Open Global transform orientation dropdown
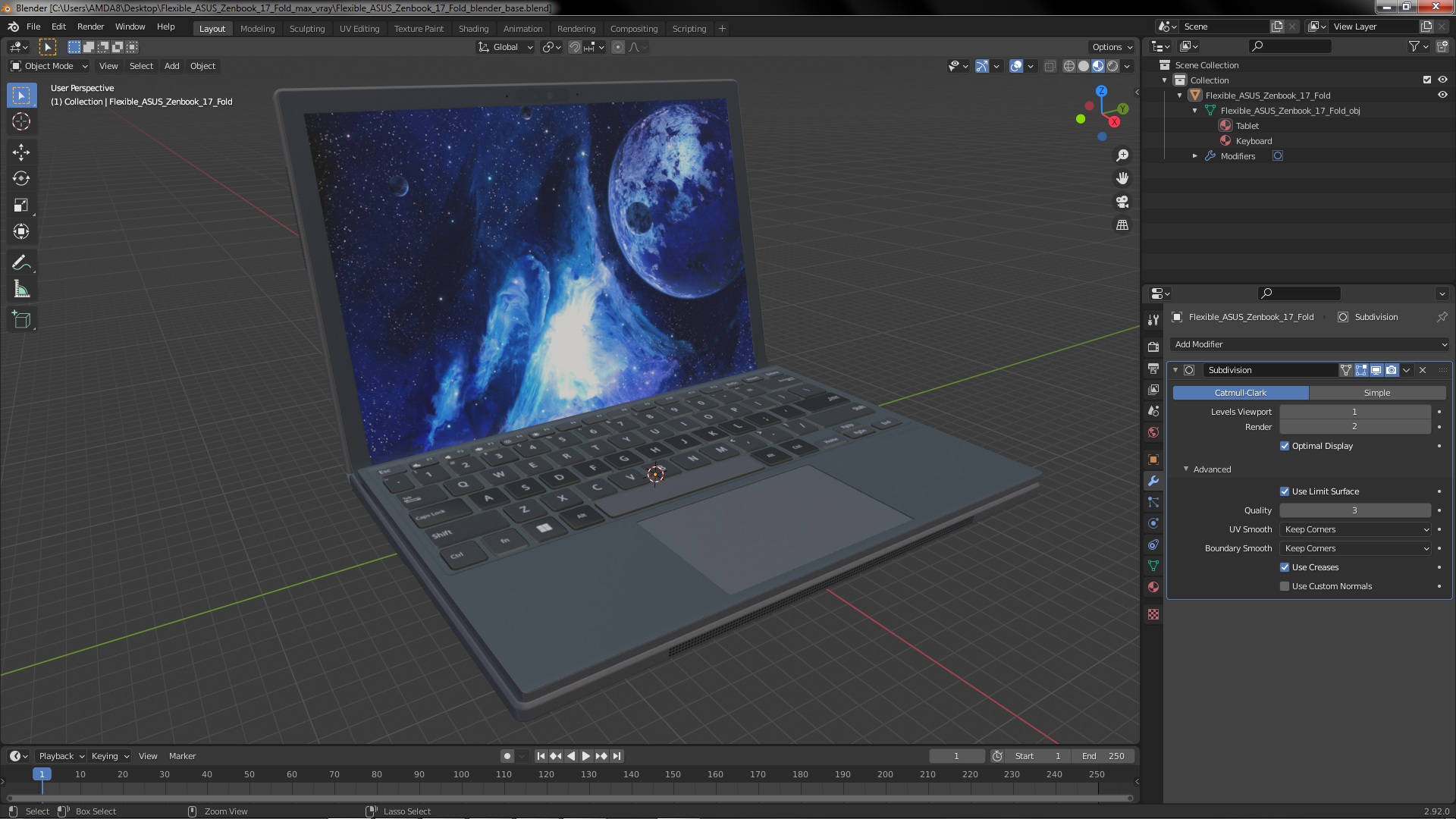This screenshot has width=1456, height=819. [506, 47]
